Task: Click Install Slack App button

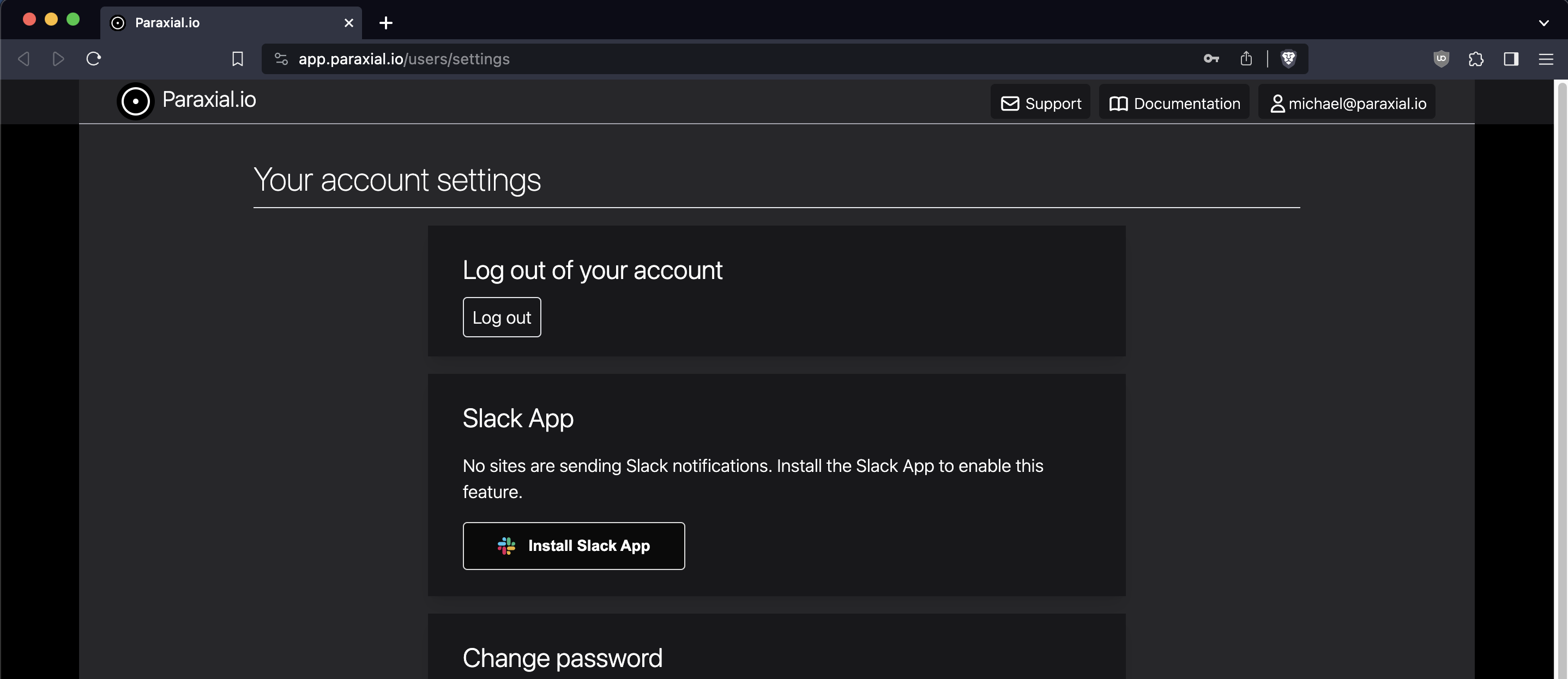Action: pos(574,545)
